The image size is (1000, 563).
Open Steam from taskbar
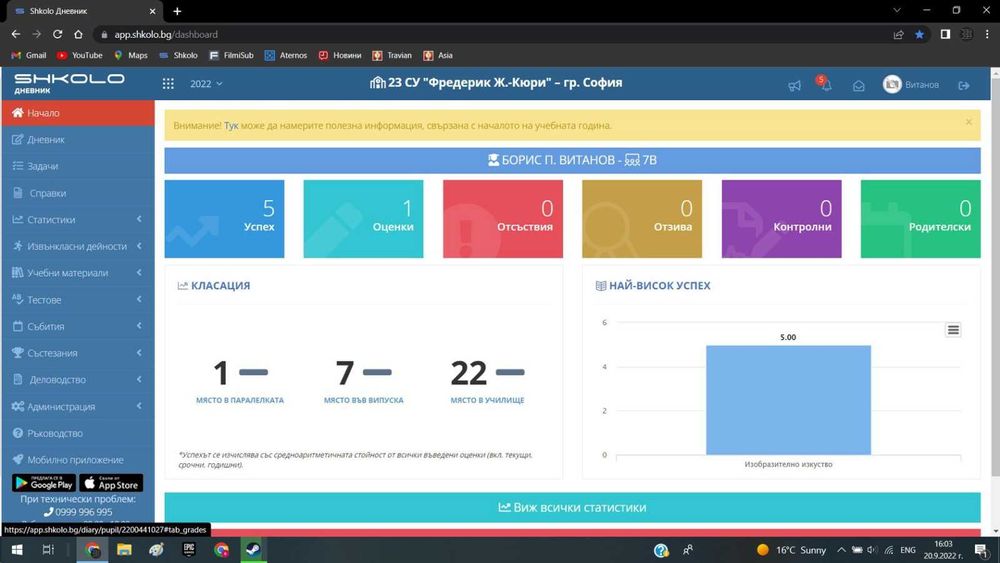(253, 550)
